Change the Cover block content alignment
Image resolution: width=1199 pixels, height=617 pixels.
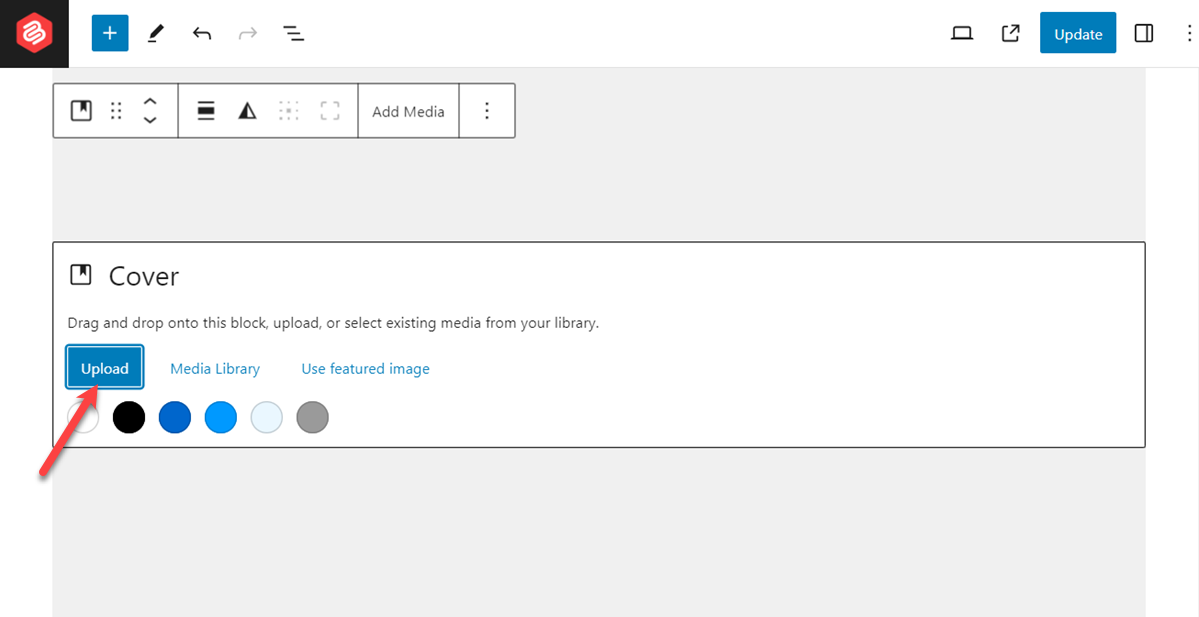click(205, 110)
